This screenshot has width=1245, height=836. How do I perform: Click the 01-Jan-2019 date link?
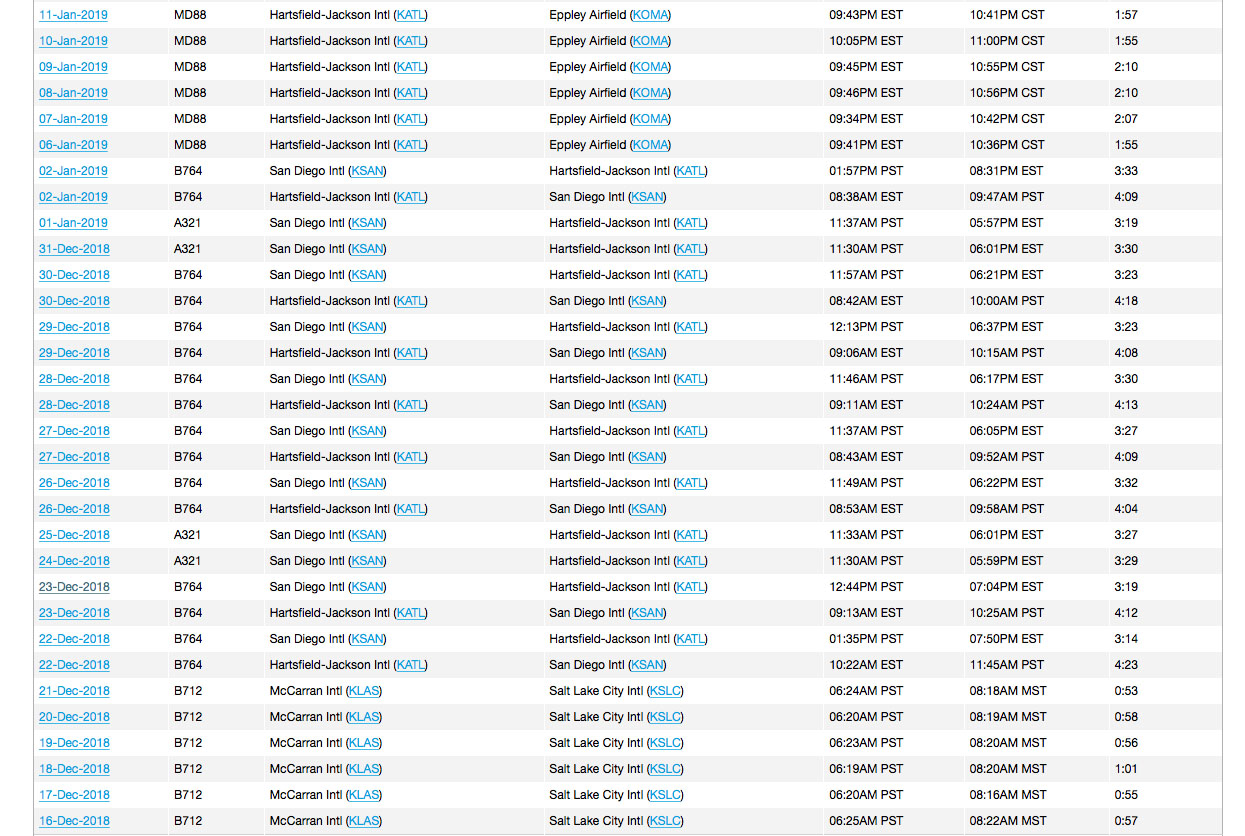73,223
